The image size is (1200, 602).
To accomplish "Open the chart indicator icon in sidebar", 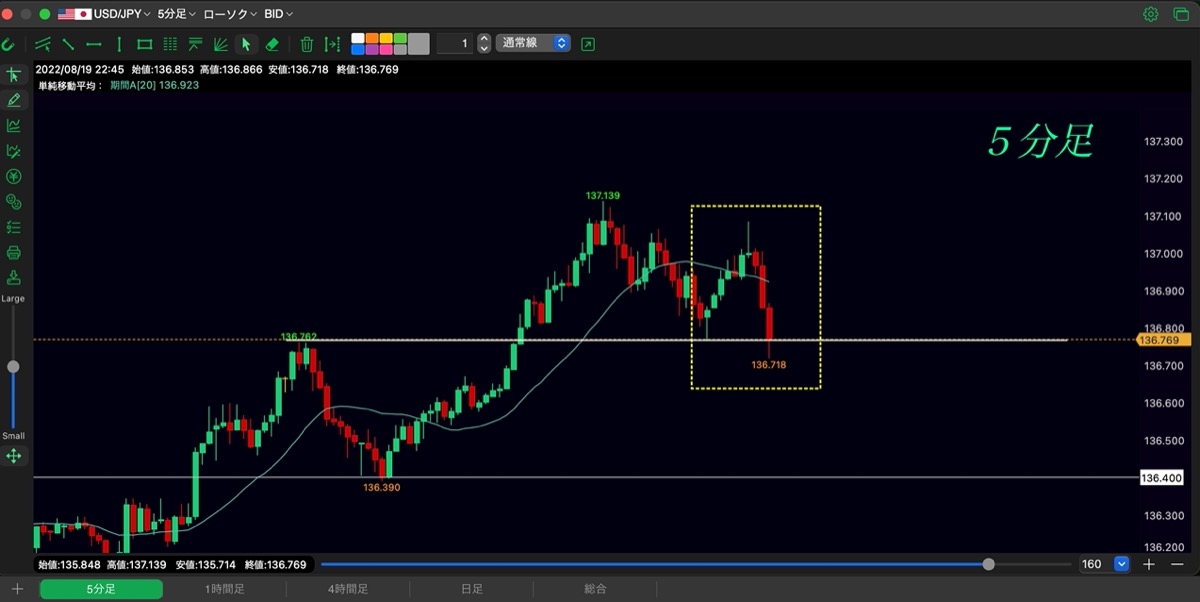I will (14, 125).
